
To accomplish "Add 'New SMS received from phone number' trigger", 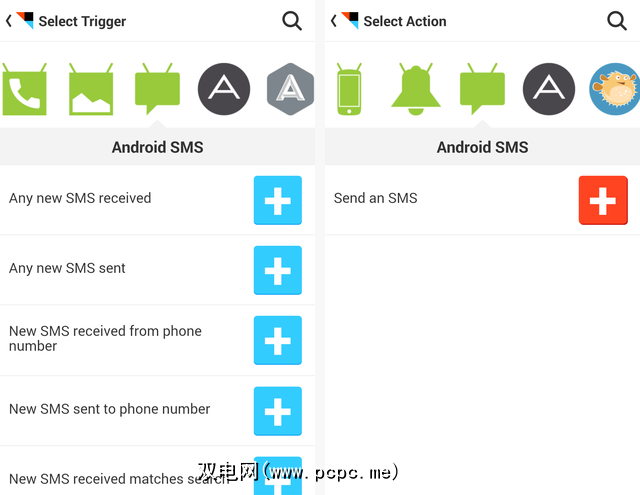I will point(278,340).
